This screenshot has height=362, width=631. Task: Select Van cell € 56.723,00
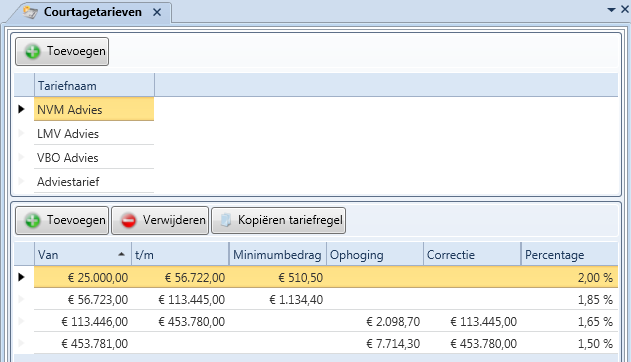click(x=83, y=300)
